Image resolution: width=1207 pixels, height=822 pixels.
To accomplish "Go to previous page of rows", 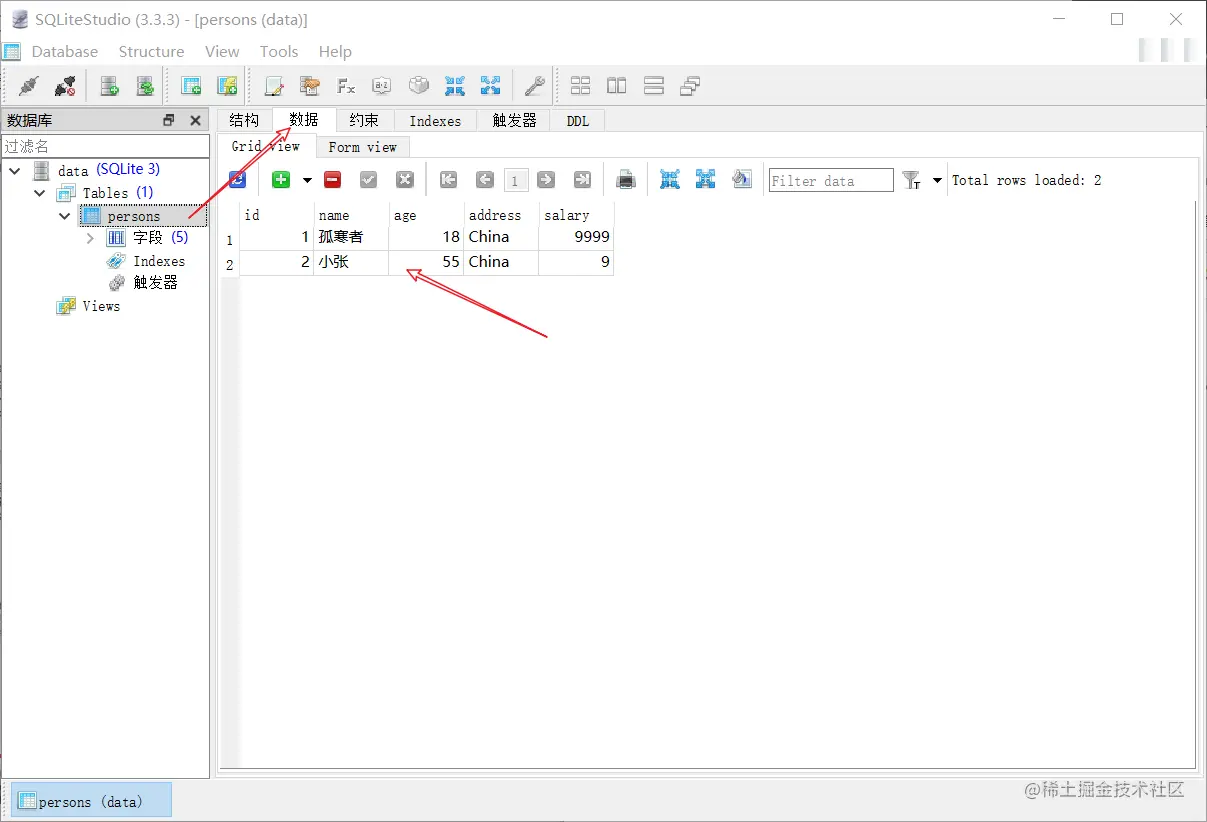I will coord(485,180).
